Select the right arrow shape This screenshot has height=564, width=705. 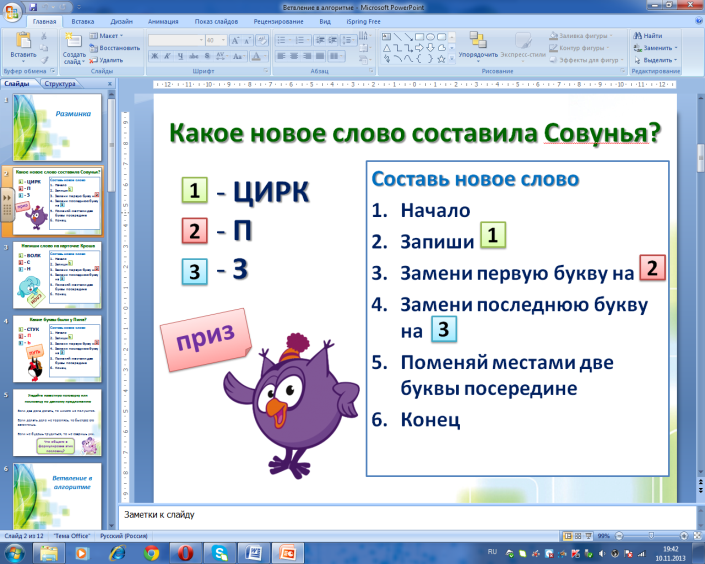coord(419,48)
